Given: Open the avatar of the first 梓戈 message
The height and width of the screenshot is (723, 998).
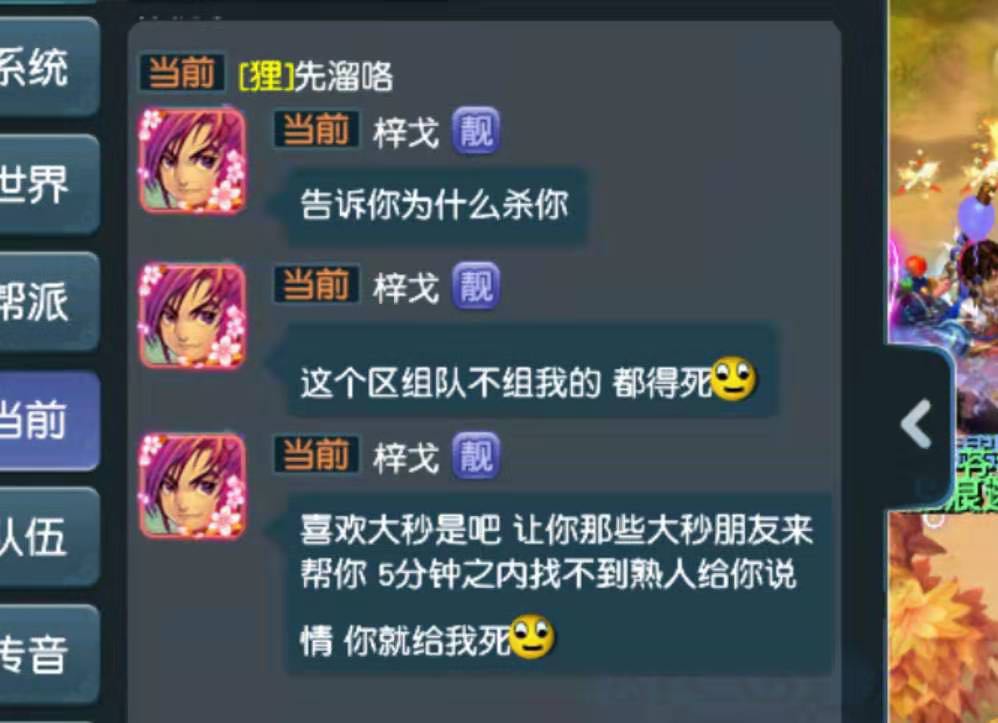Looking at the screenshot, I should point(193,160).
